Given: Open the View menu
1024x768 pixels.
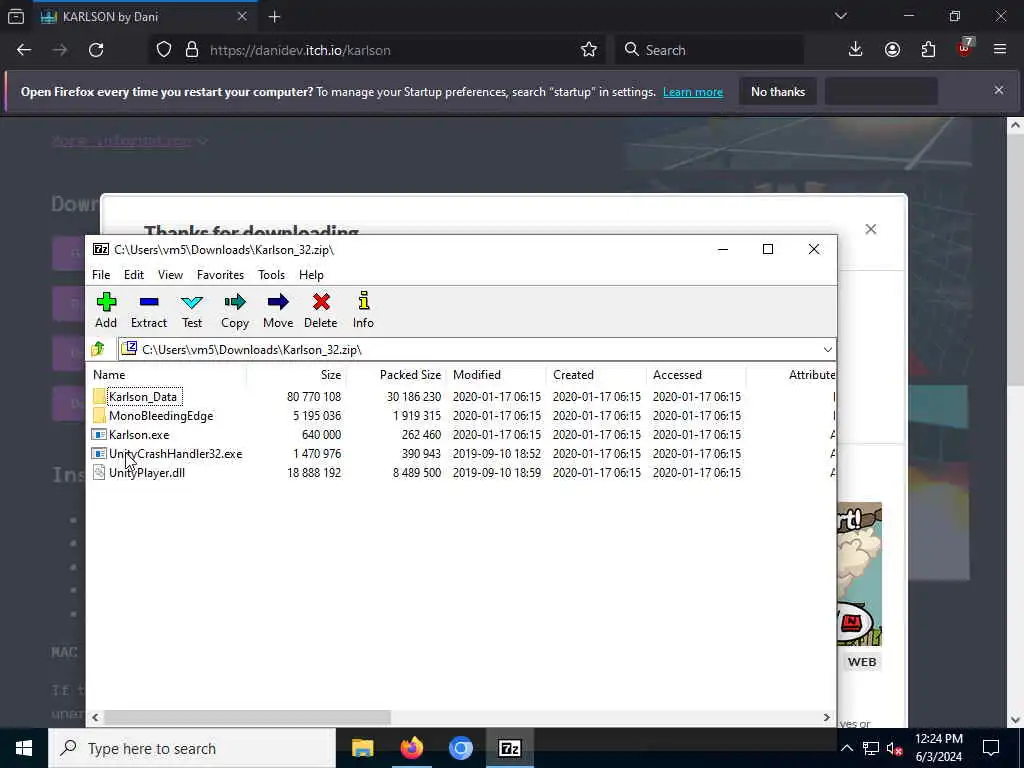Looking at the screenshot, I should click(170, 275).
